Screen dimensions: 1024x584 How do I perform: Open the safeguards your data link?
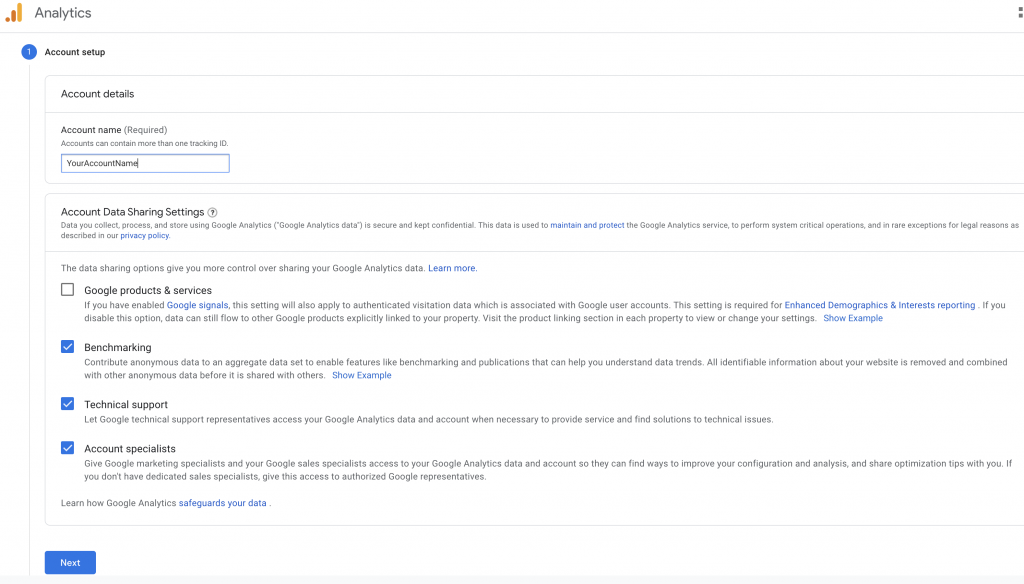222,503
